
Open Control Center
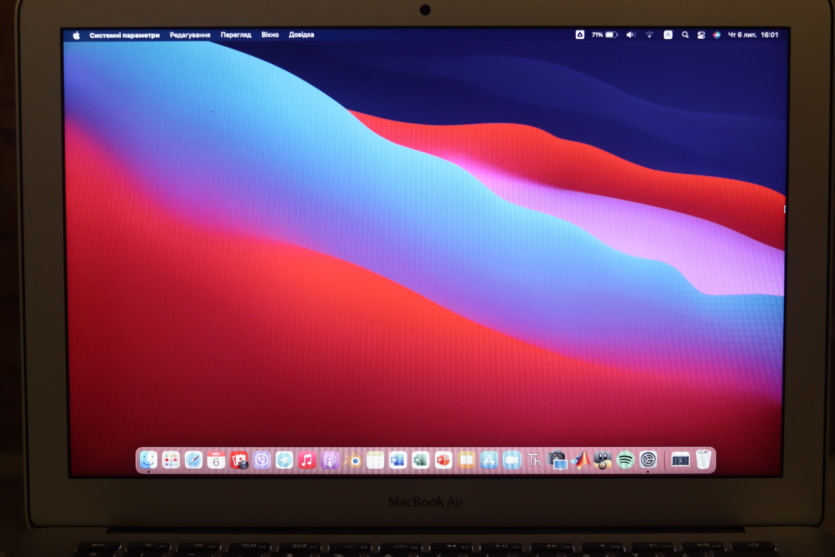coord(701,35)
